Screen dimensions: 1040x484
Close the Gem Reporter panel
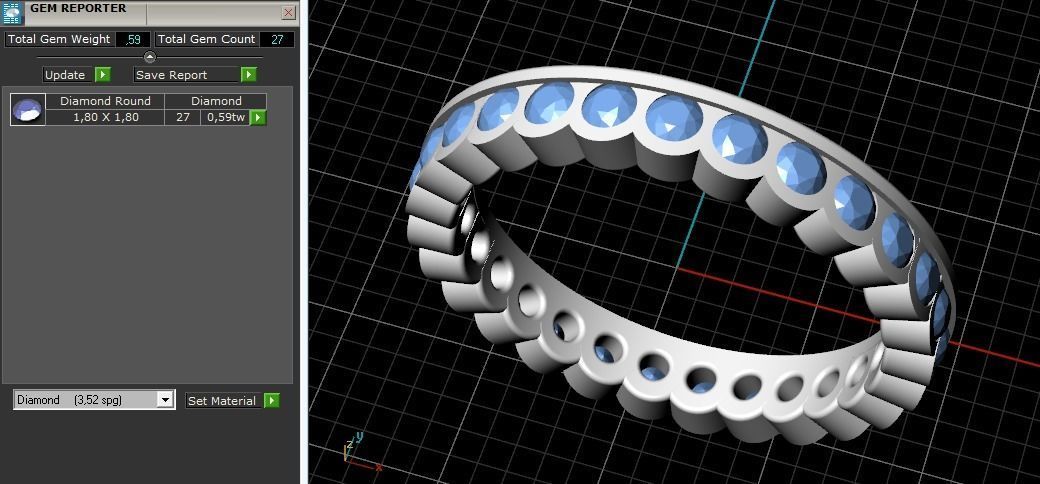coord(289,13)
